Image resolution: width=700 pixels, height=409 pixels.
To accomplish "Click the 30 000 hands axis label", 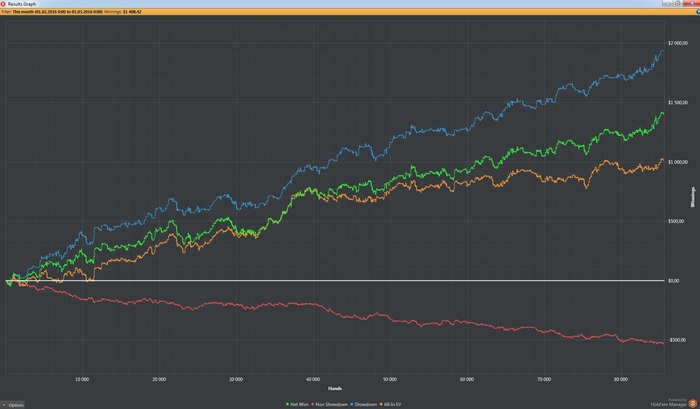I will click(236, 380).
